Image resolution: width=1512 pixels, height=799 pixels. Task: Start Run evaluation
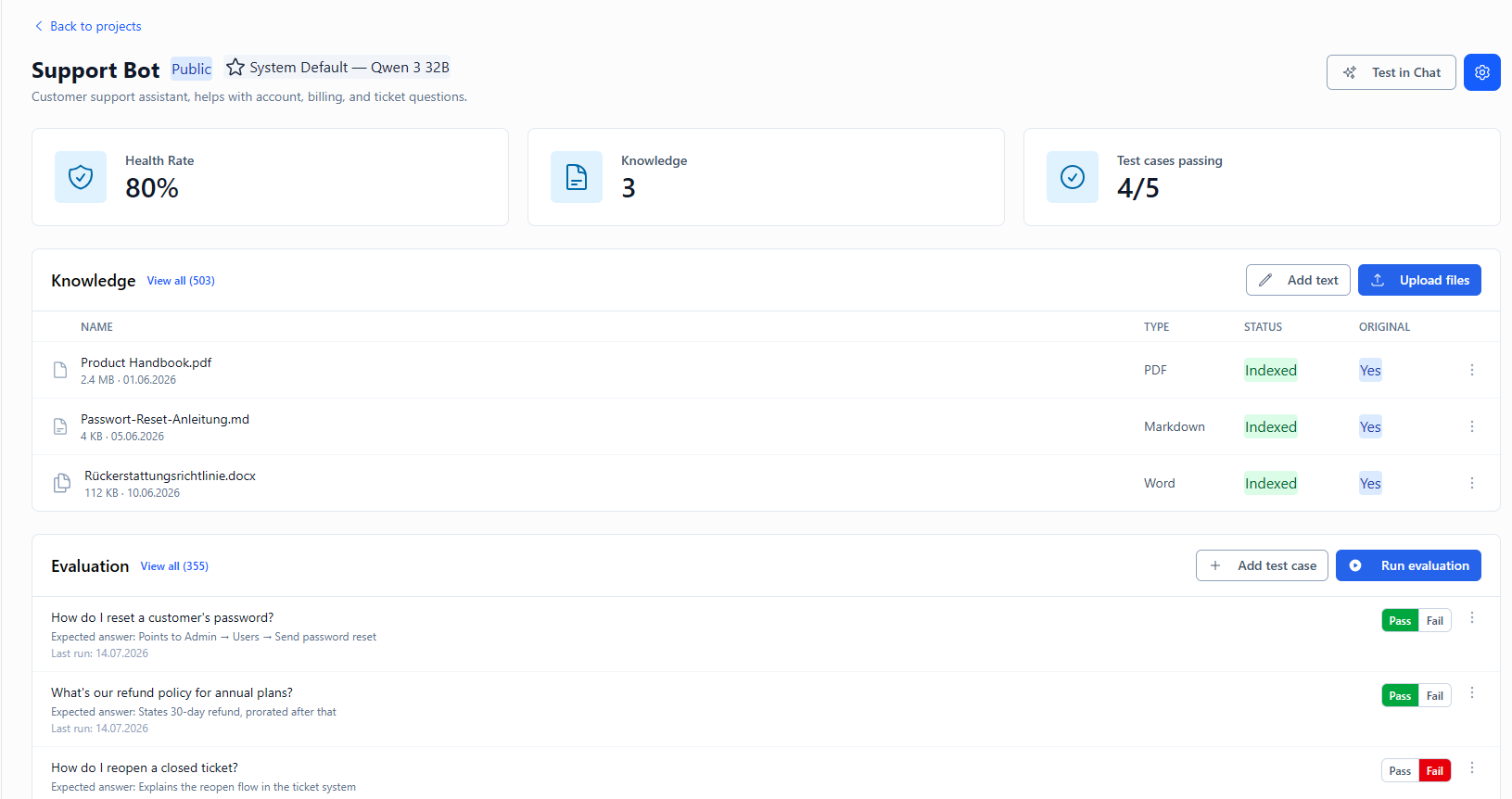coord(1408,565)
